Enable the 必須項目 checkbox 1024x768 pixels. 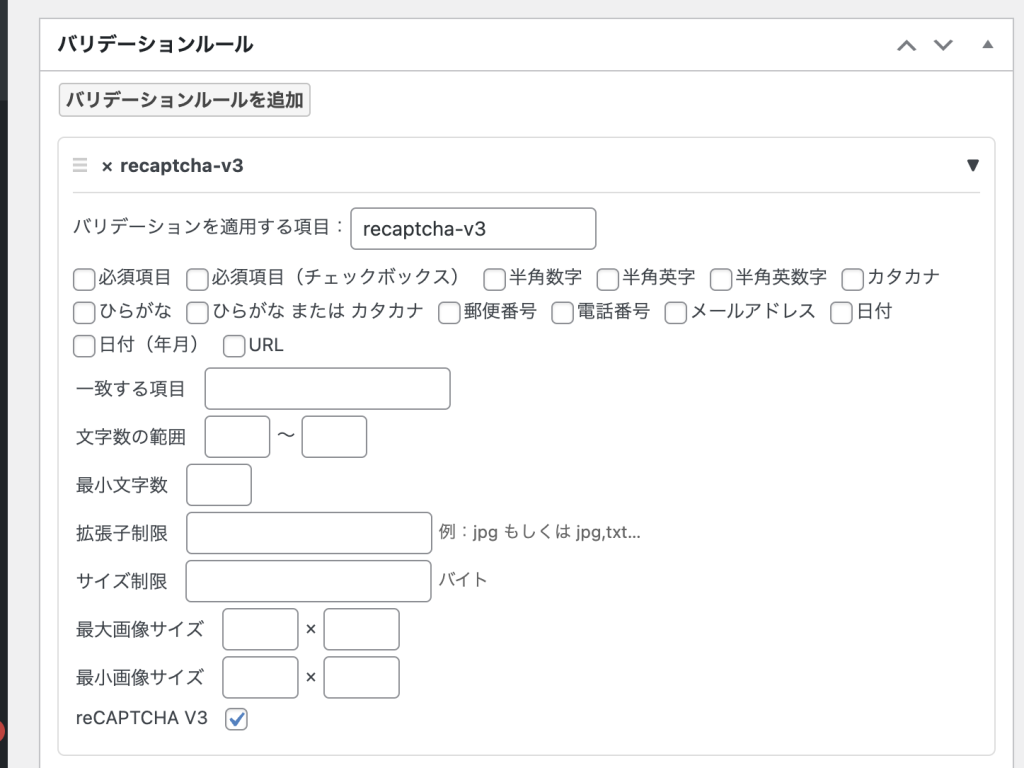[84, 279]
